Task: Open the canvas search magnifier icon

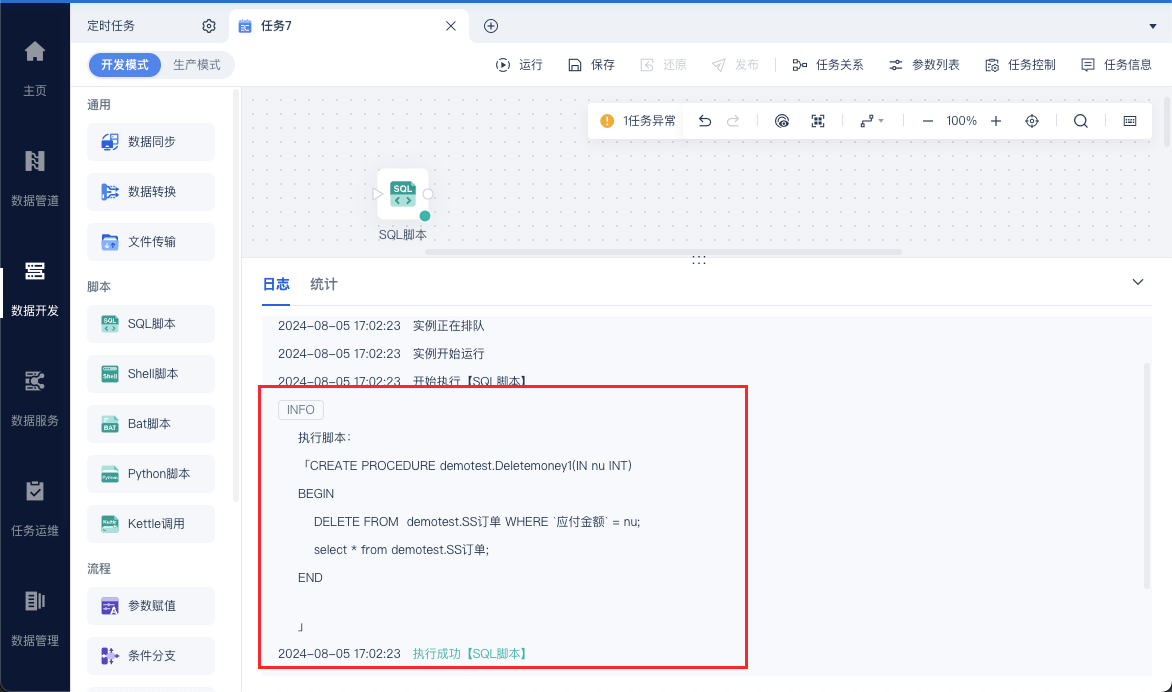Action: 1081,121
